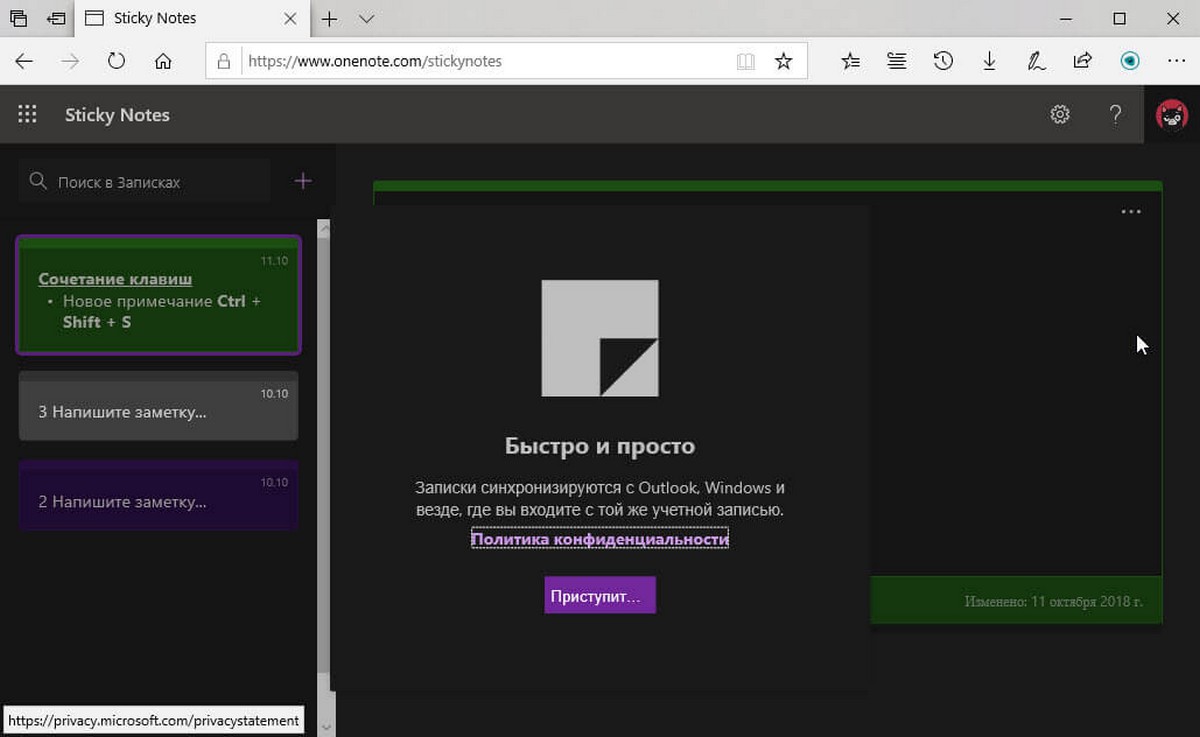Image resolution: width=1200 pixels, height=737 pixels.
Task: Click the Sticky Notes header title
Action: click(117, 114)
